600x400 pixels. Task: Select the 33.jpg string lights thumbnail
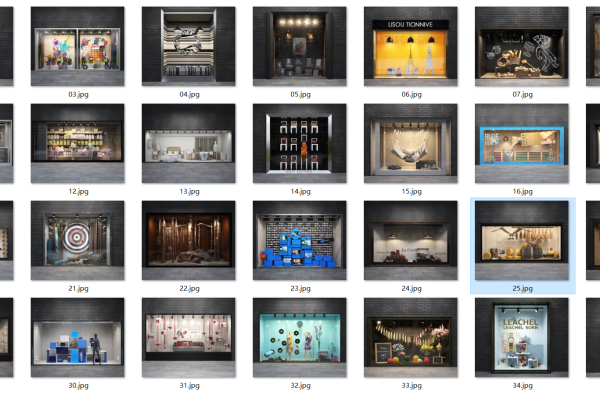coord(410,337)
